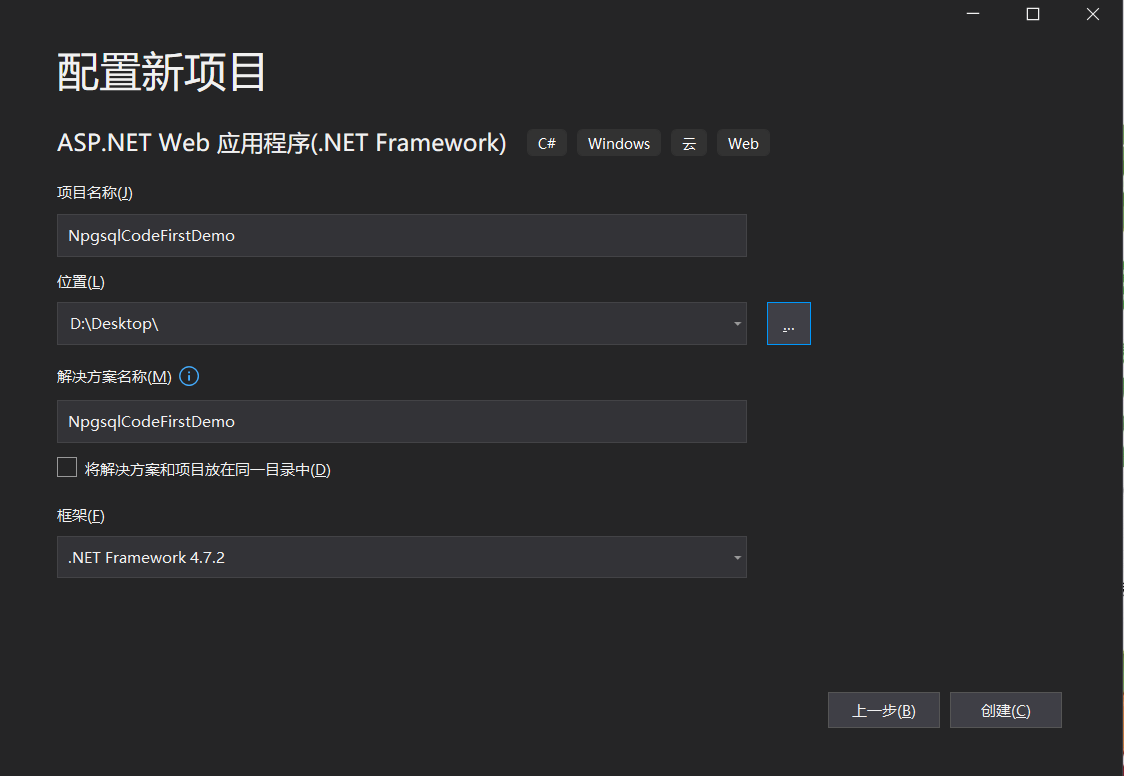Click the 位置(L) label
Screen dimensions: 1124x776
pyautogui.click(x=81, y=282)
